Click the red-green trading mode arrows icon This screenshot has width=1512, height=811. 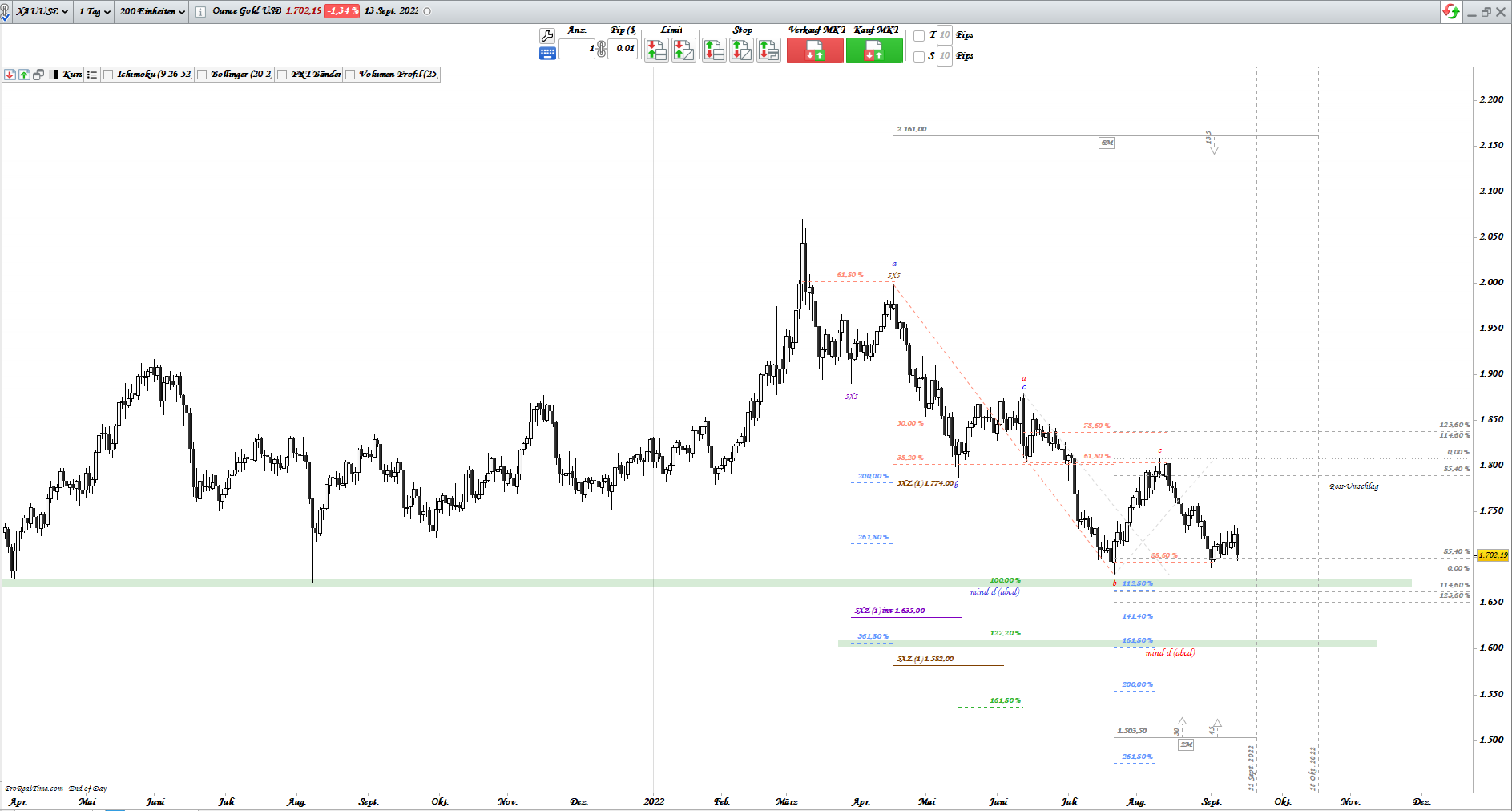1451,12
